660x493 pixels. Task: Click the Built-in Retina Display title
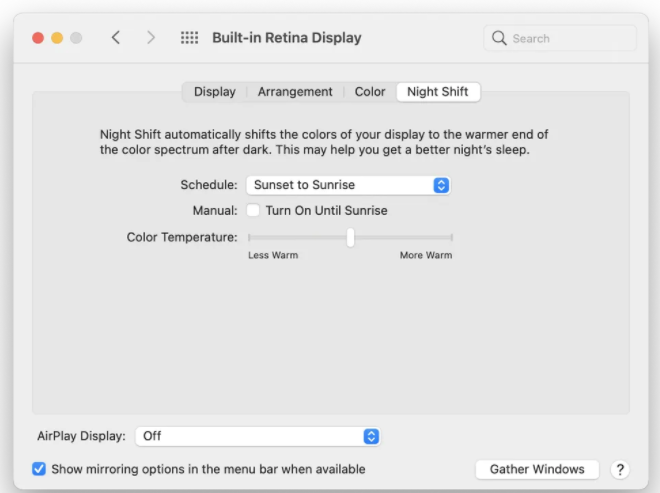[x=287, y=37]
